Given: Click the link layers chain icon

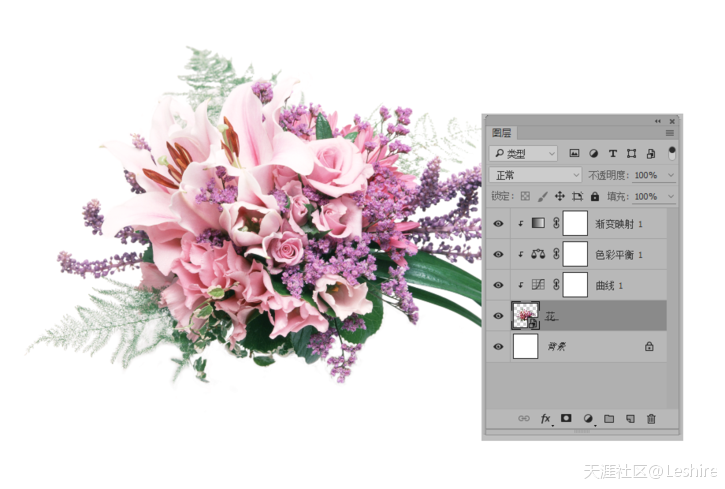Looking at the screenshot, I should point(523,418).
